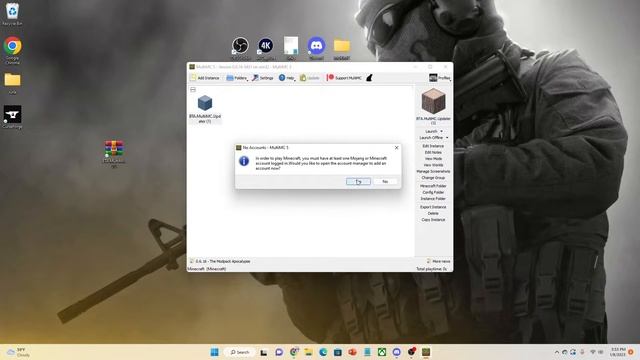Click the wood block instance icon in side panel
The width and height of the screenshot is (640, 360).
pyautogui.click(x=433, y=101)
